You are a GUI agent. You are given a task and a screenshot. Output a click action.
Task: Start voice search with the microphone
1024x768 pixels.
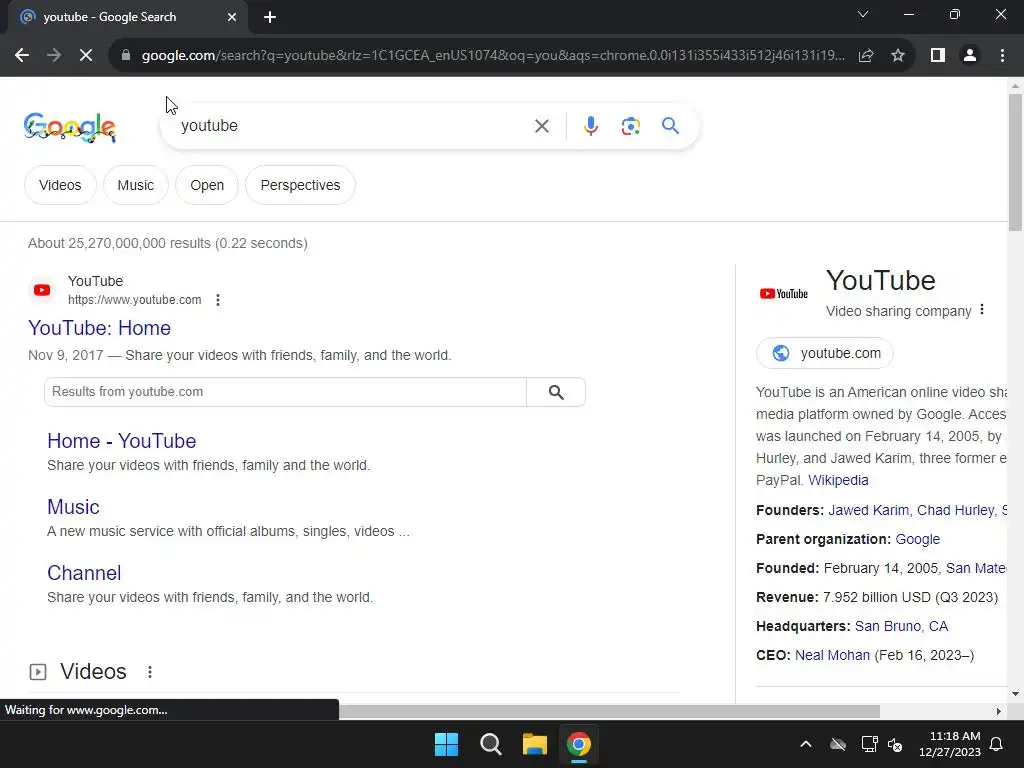click(590, 126)
